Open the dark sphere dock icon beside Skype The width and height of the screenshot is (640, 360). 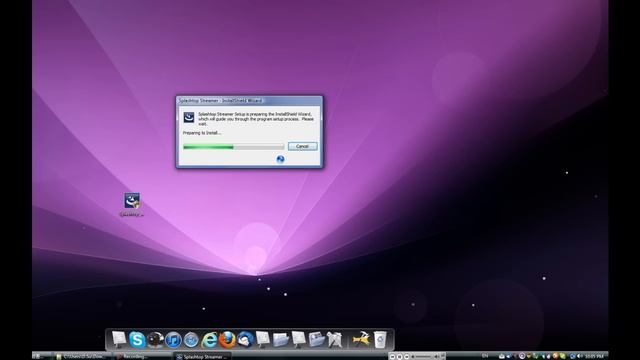tap(155, 340)
